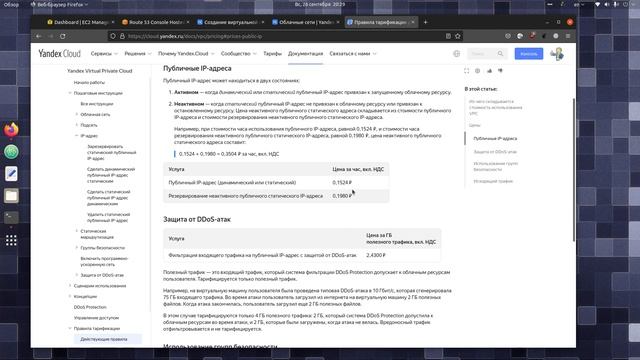Click the shield tracking protection icon
This screenshot has width=640, height=360.
[x=113, y=36]
